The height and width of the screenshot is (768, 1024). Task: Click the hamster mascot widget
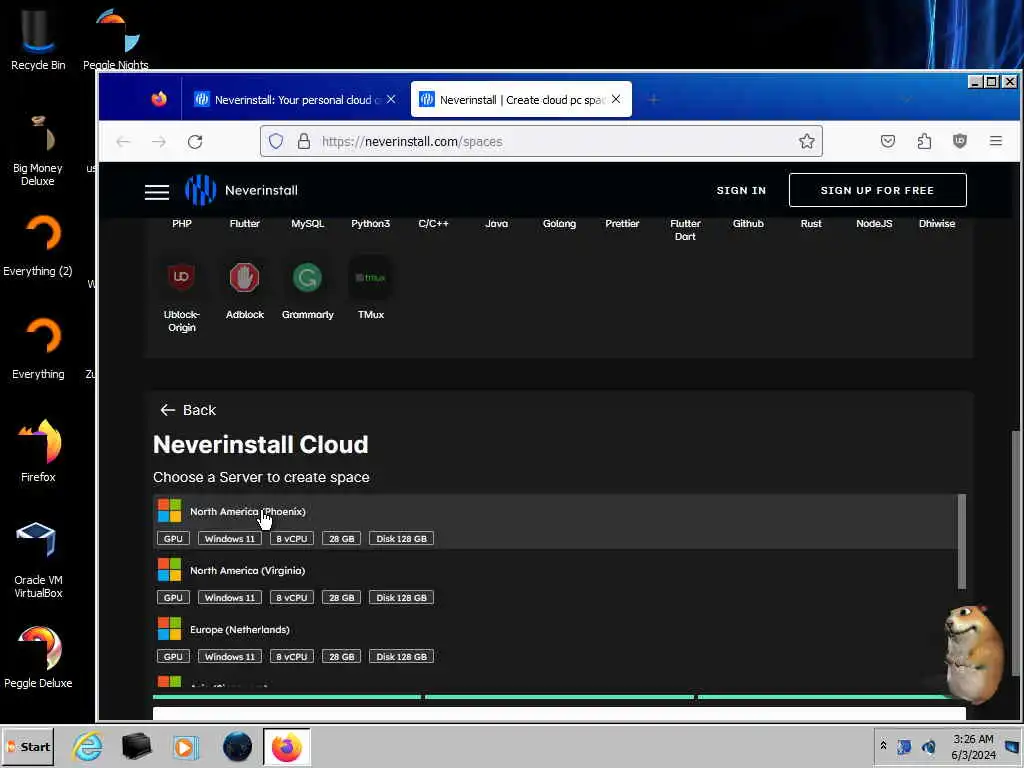tap(973, 653)
